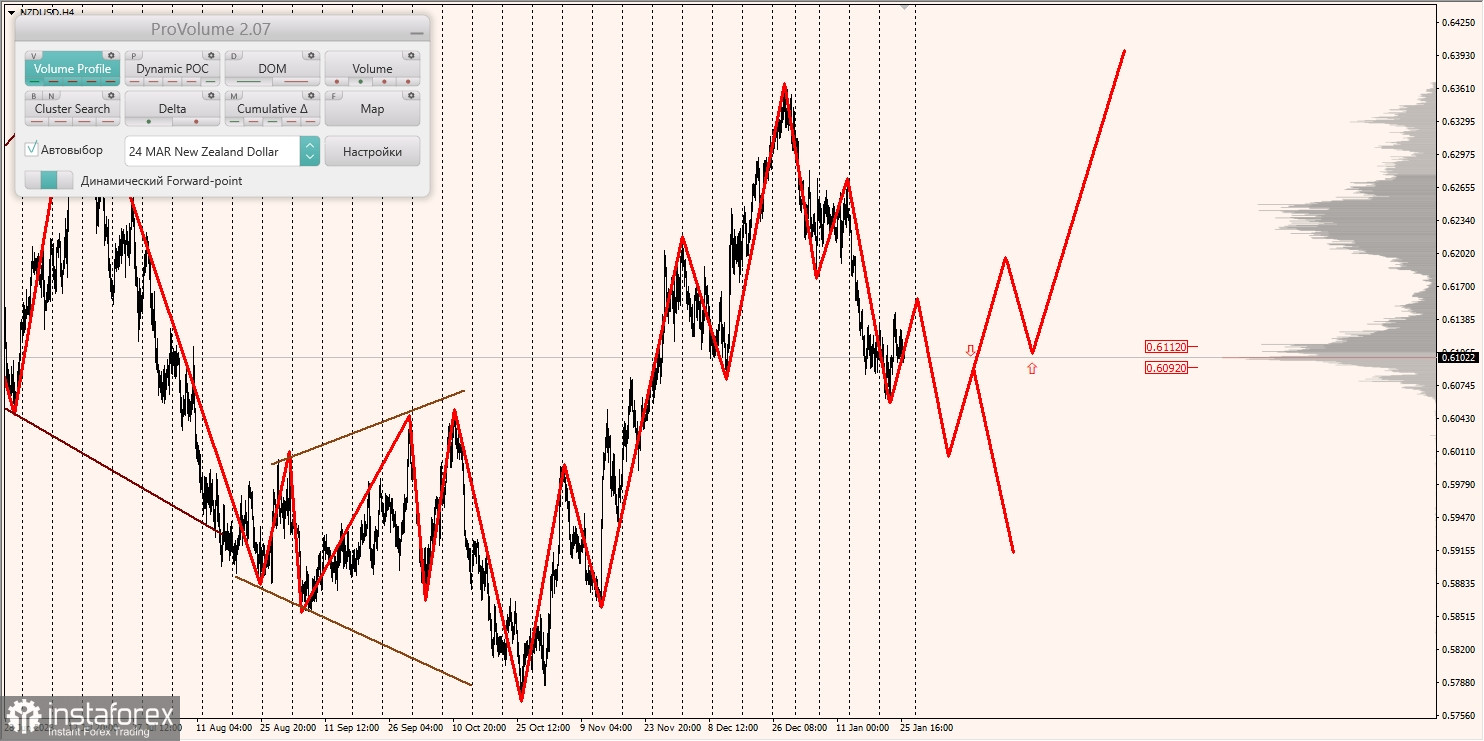Click the 23 Nov 20:00 time label
Screen dimensions: 1484x741
(672, 728)
